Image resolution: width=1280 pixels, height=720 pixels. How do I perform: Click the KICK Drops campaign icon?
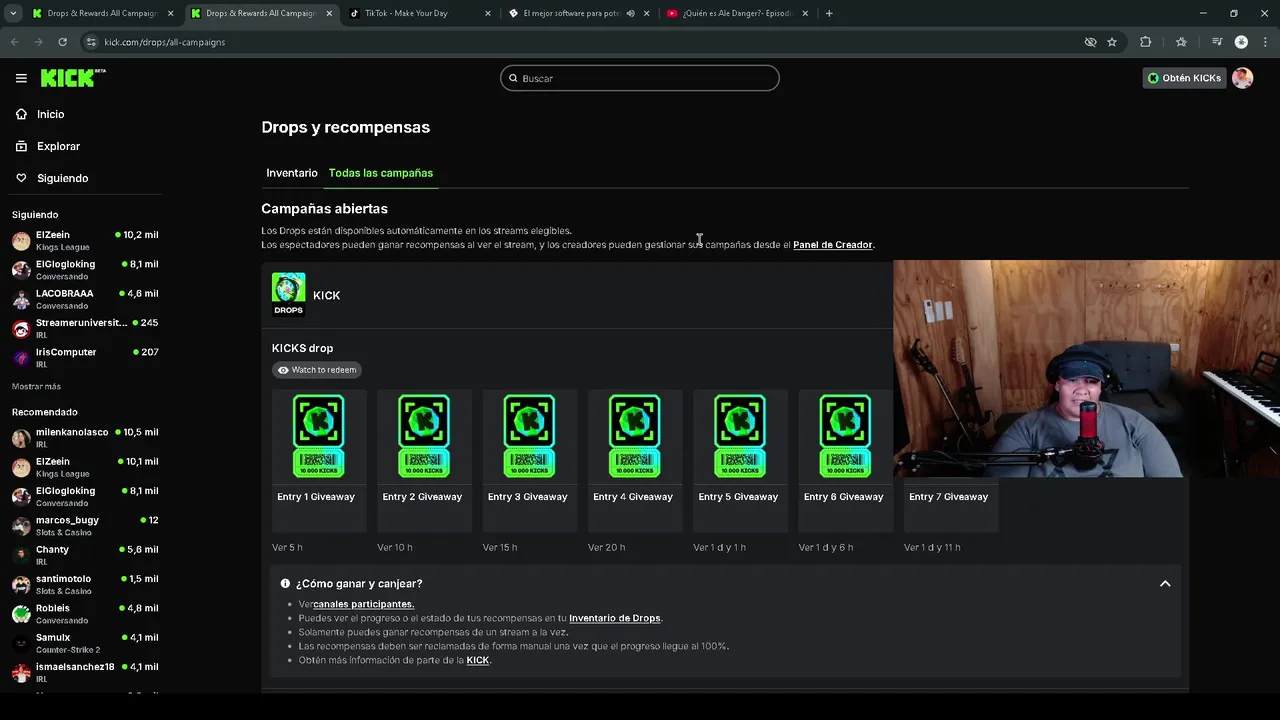288,294
